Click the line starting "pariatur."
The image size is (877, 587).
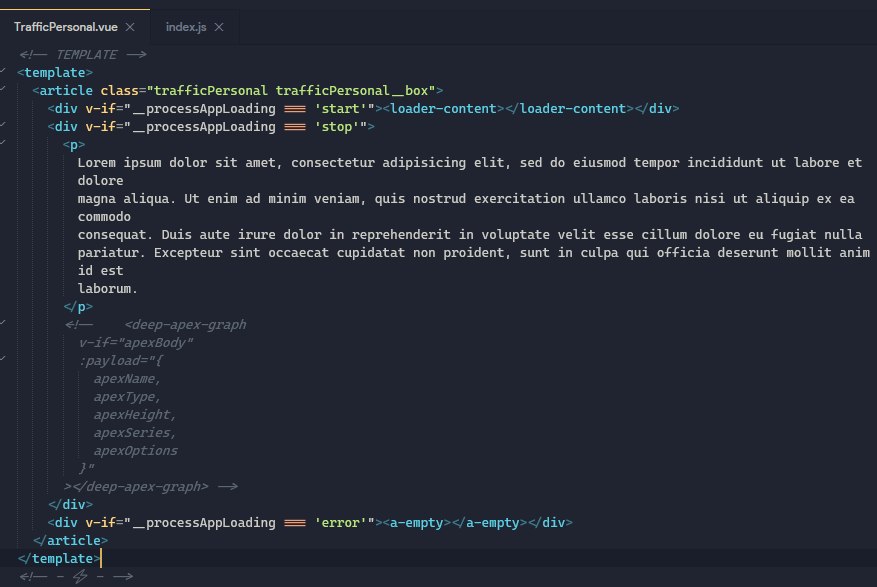[x=474, y=253]
